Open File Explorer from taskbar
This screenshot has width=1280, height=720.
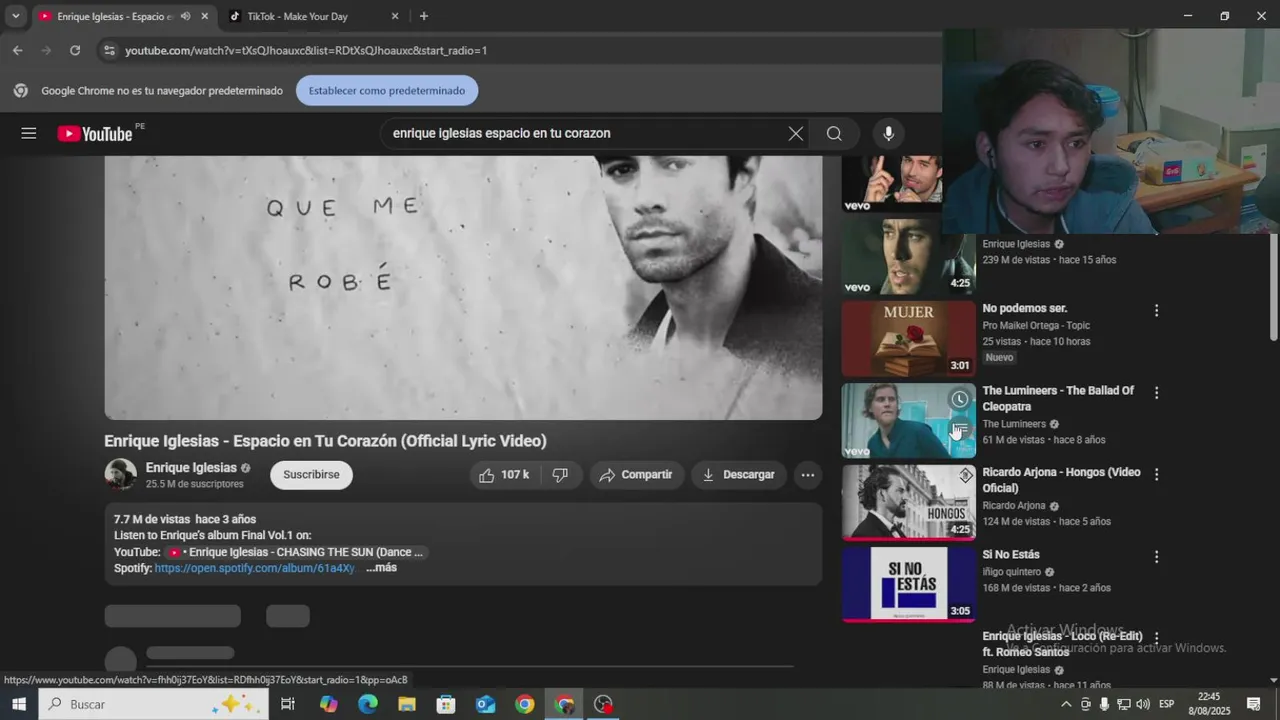(407, 704)
